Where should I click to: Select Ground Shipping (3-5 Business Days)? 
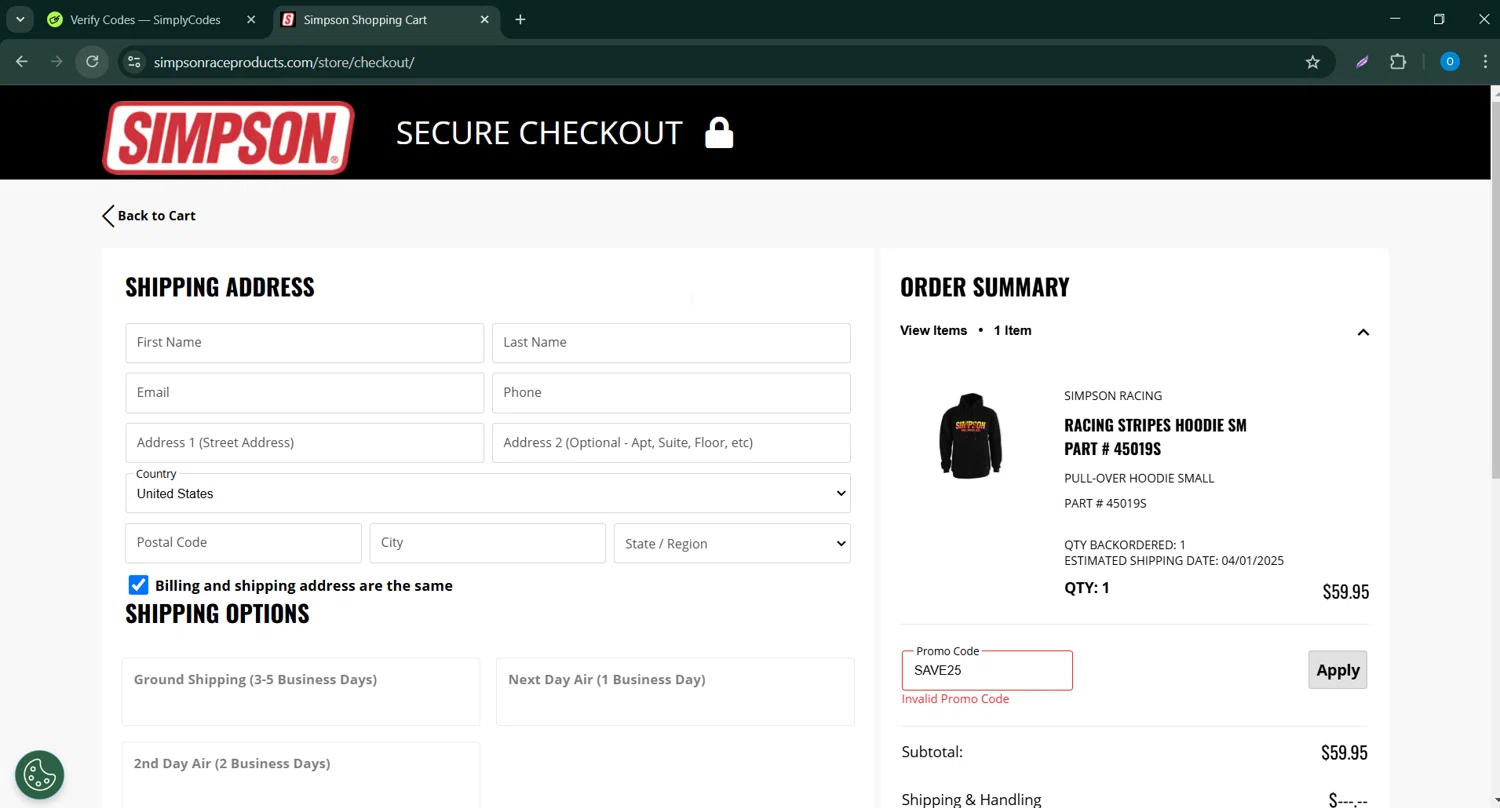click(x=300, y=691)
